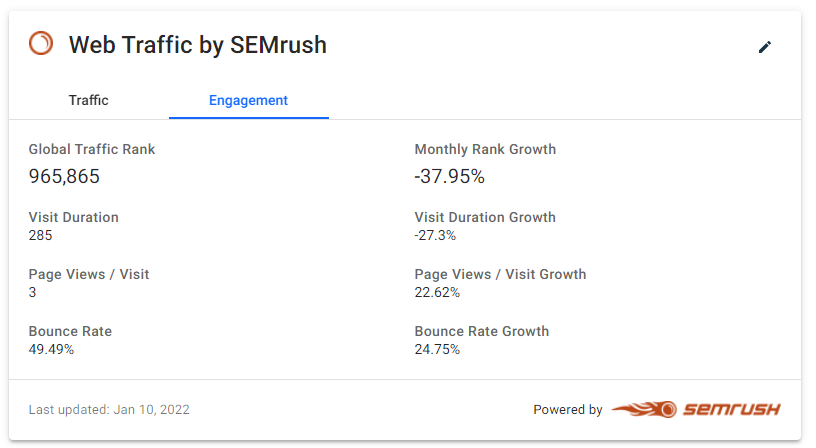Click the Global Traffic Rank label
Viewport: 816px width, 448px height.
click(92, 150)
